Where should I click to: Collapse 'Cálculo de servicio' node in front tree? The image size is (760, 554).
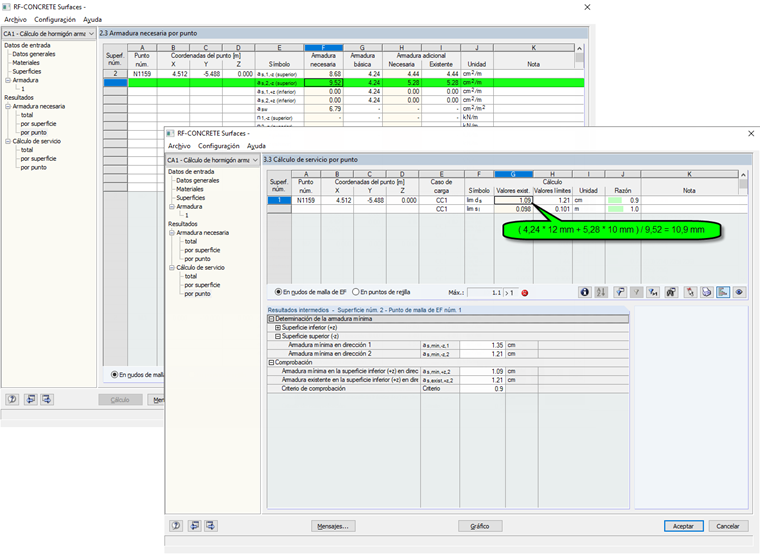pyautogui.click(x=172, y=268)
